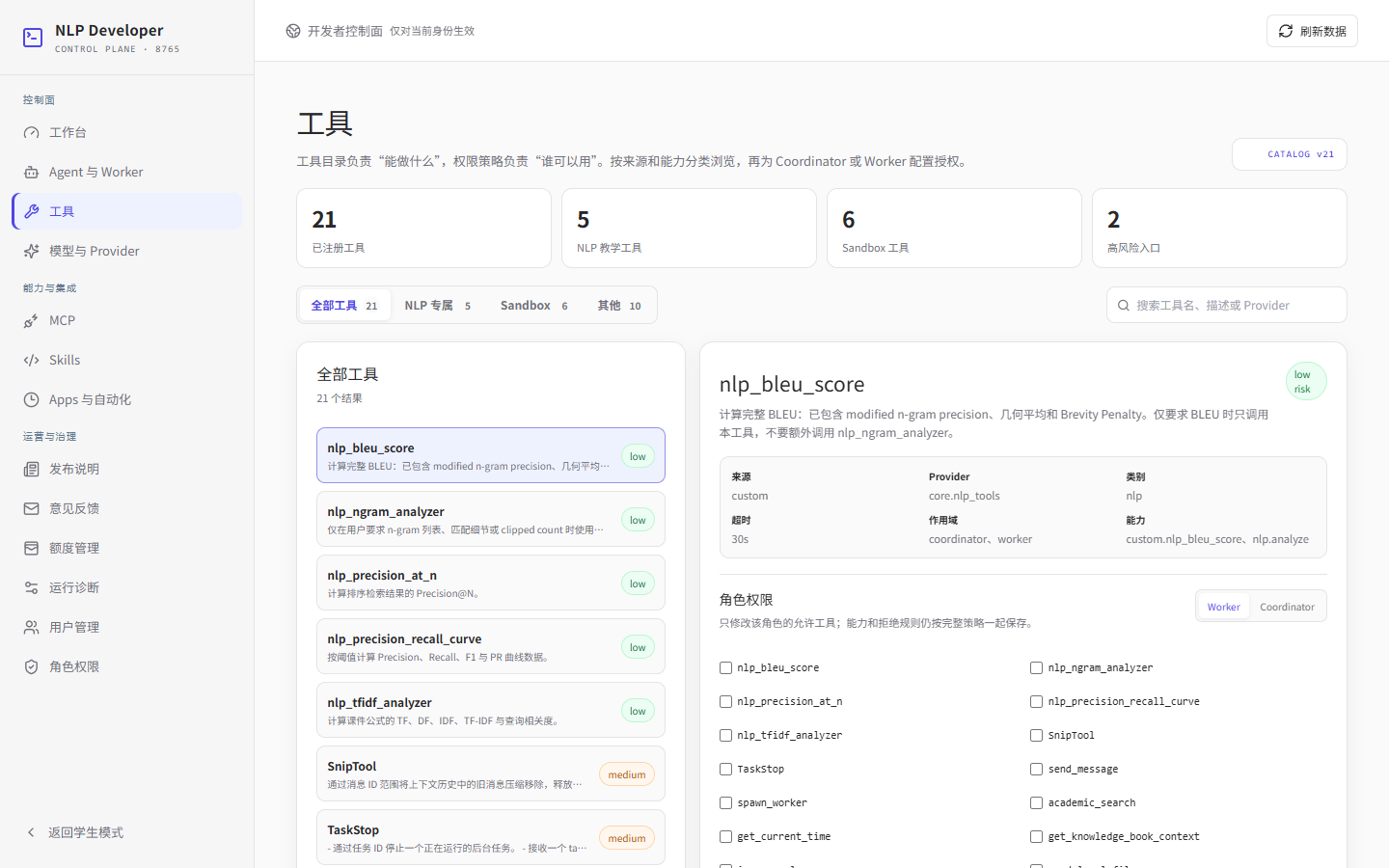Click the 意见反馈 envelope icon
Screen dimensions: 1389x868
[32, 508]
